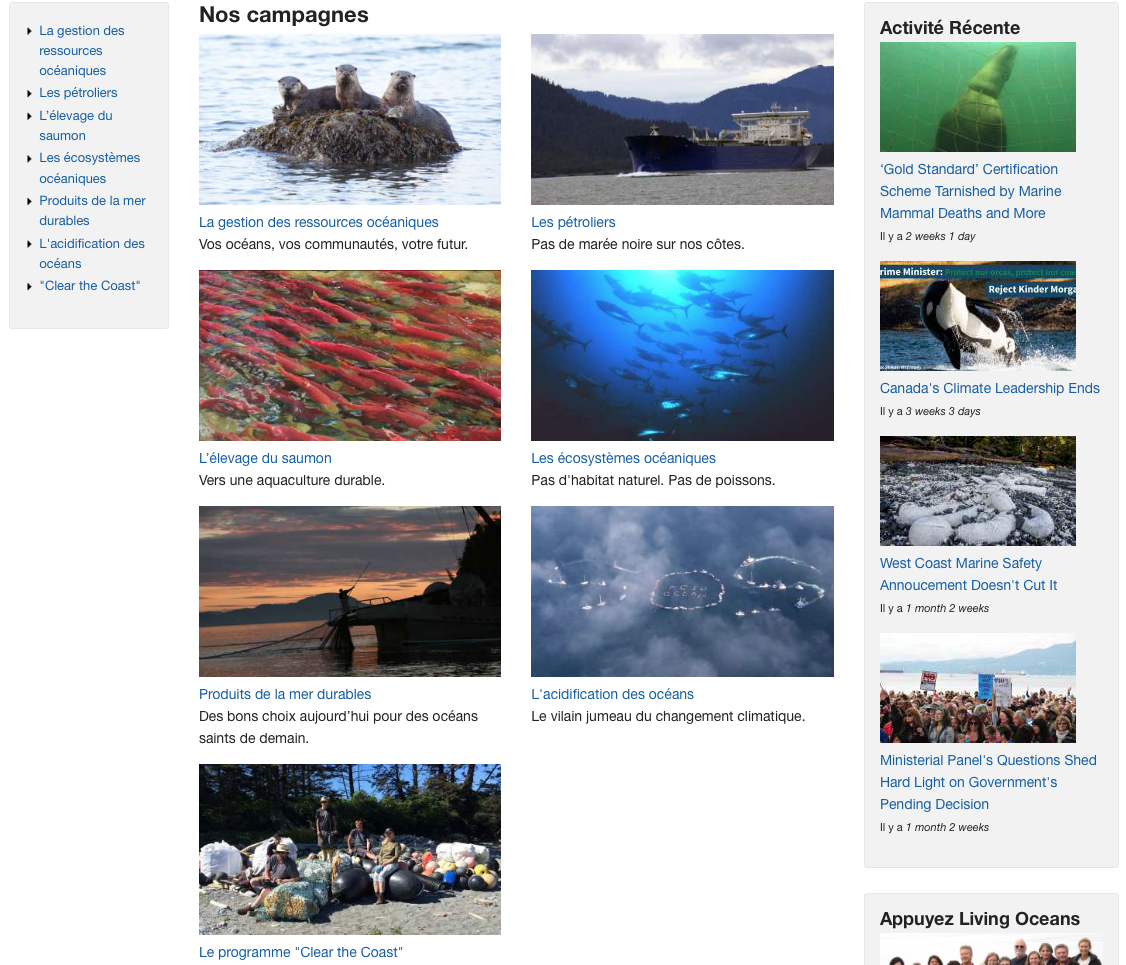The height and width of the screenshot is (965, 1126).
Task: Click the otters on rock campaign image
Action: [350, 119]
